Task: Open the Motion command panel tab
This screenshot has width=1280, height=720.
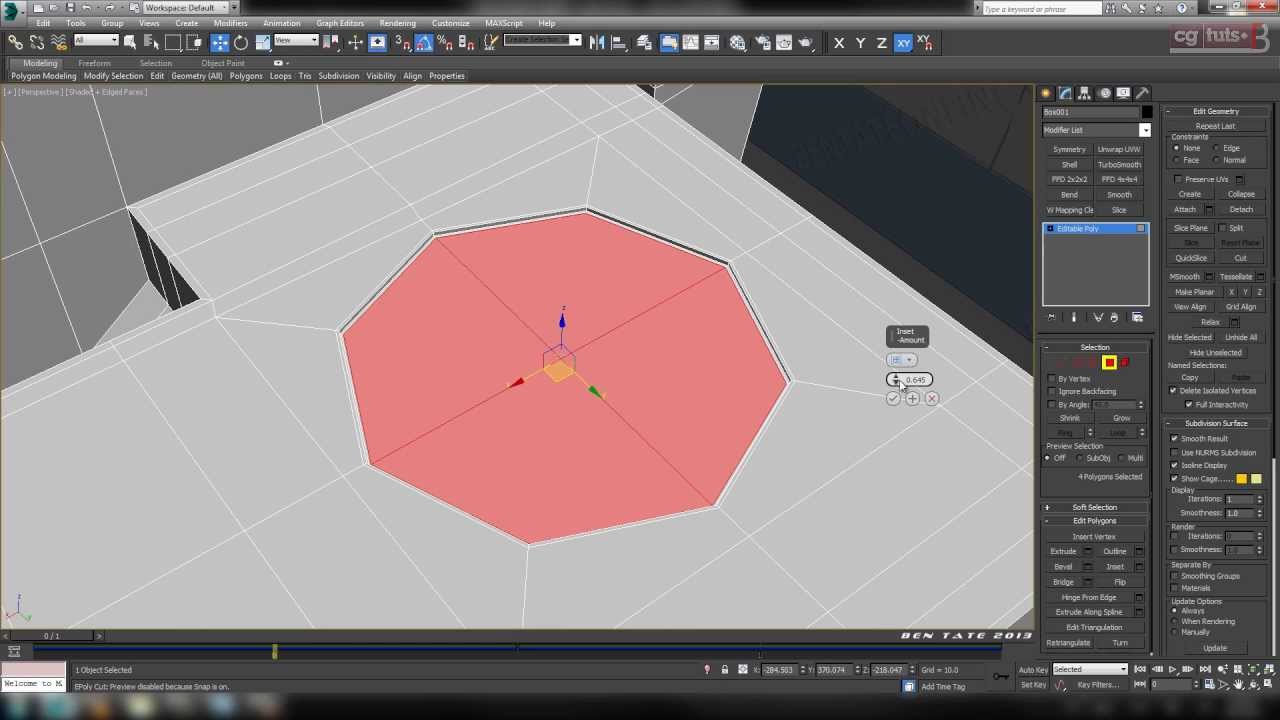Action: pyautogui.click(x=1105, y=93)
